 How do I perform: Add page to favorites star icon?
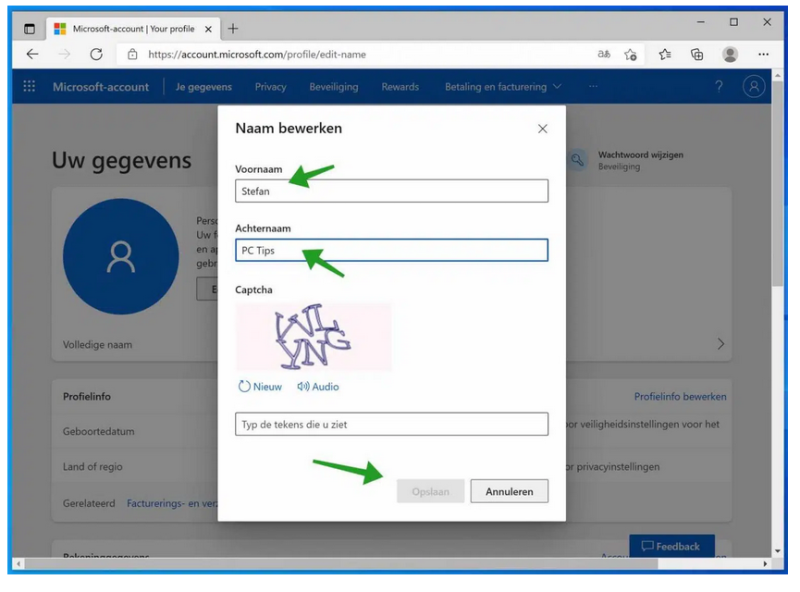(631, 54)
